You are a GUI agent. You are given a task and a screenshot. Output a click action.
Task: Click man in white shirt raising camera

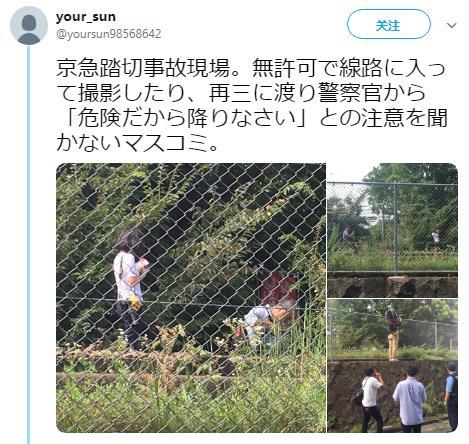coord(372,398)
